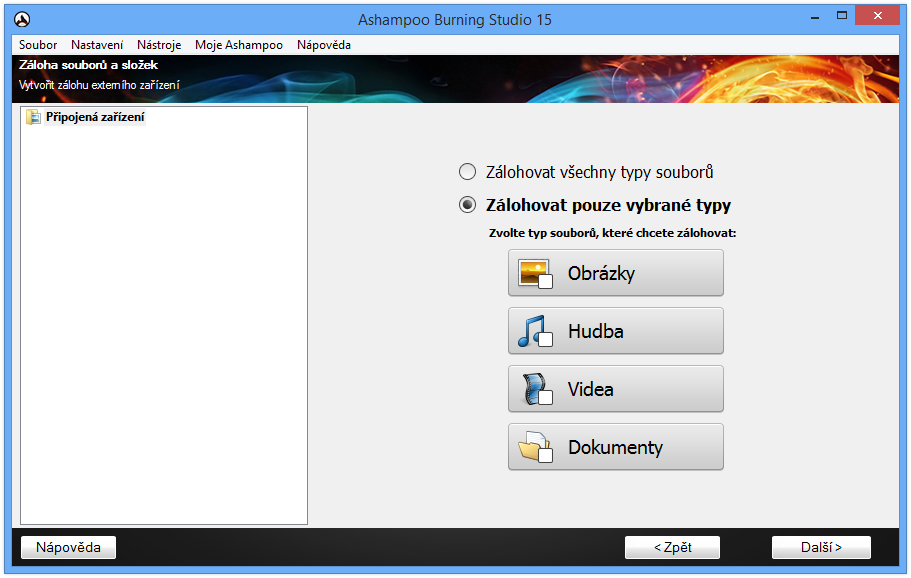
Task: Open the Moje Ashampoo menu
Action: tap(239, 45)
